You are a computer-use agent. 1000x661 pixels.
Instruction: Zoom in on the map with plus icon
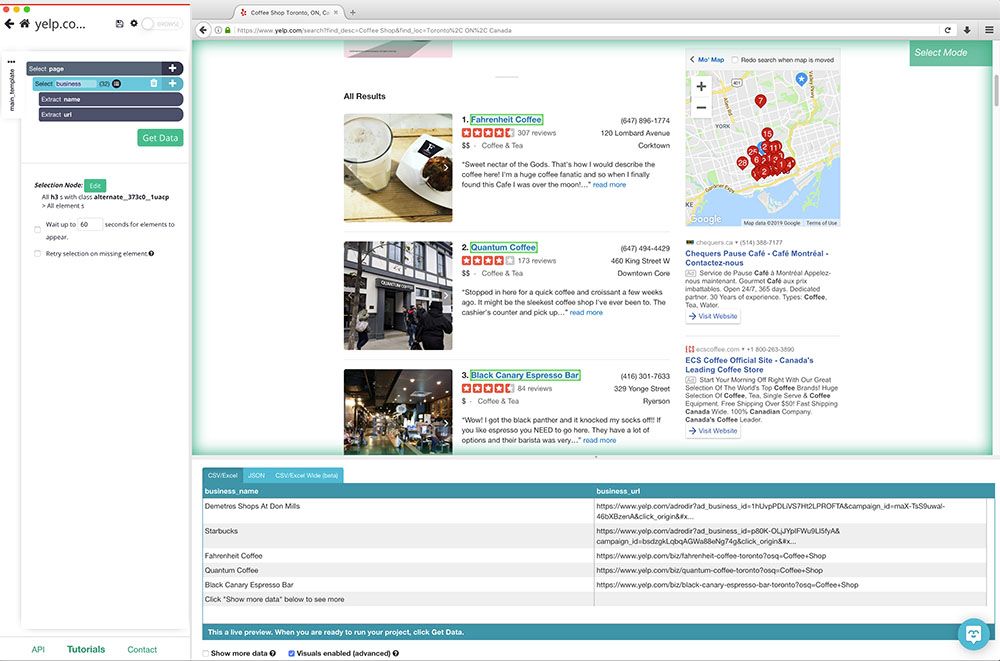pos(700,86)
